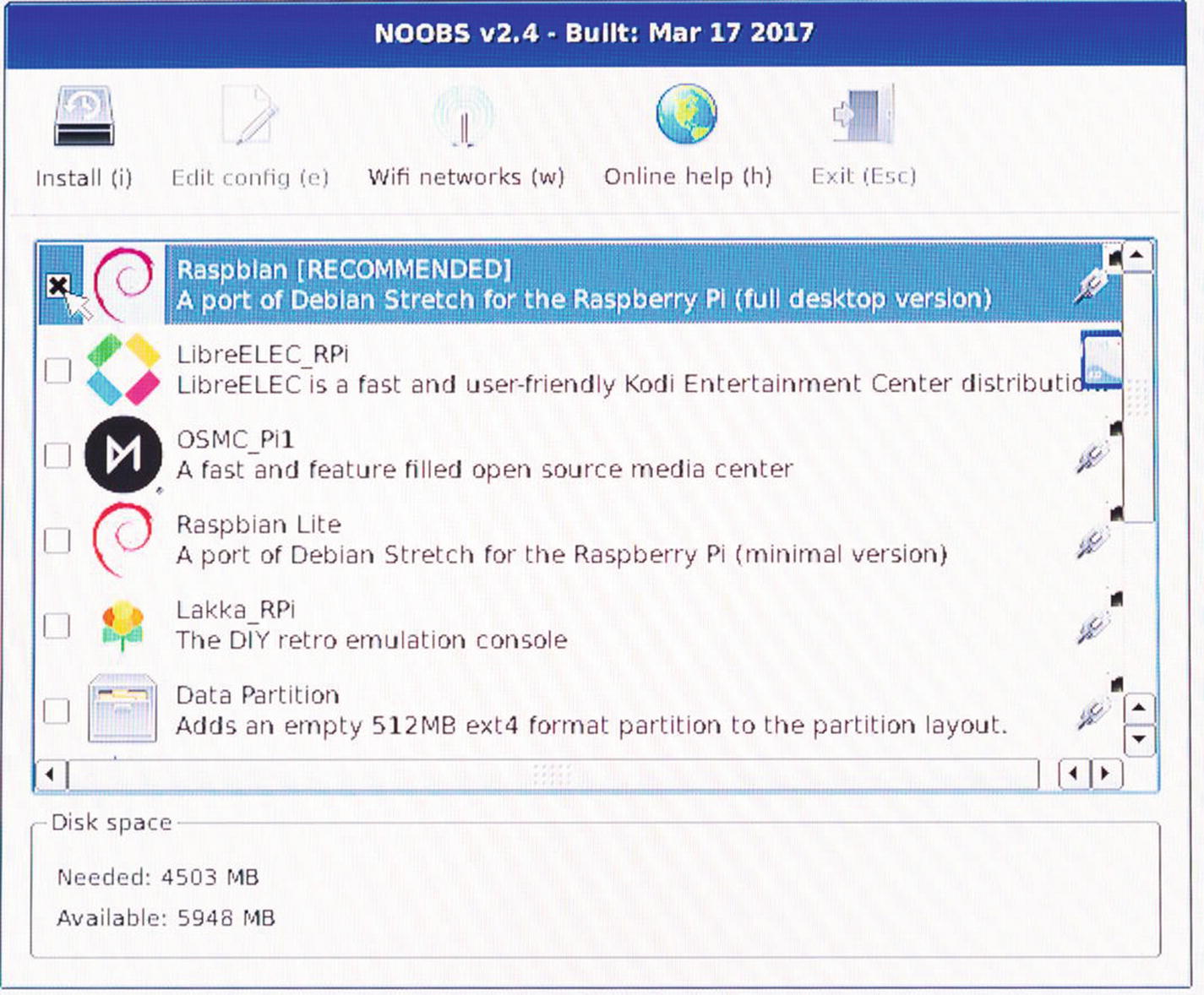This screenshot has height=995, width=1204.
Task: Click the vertical scrollbar thumb
Action: click(x=1138, y=395)
